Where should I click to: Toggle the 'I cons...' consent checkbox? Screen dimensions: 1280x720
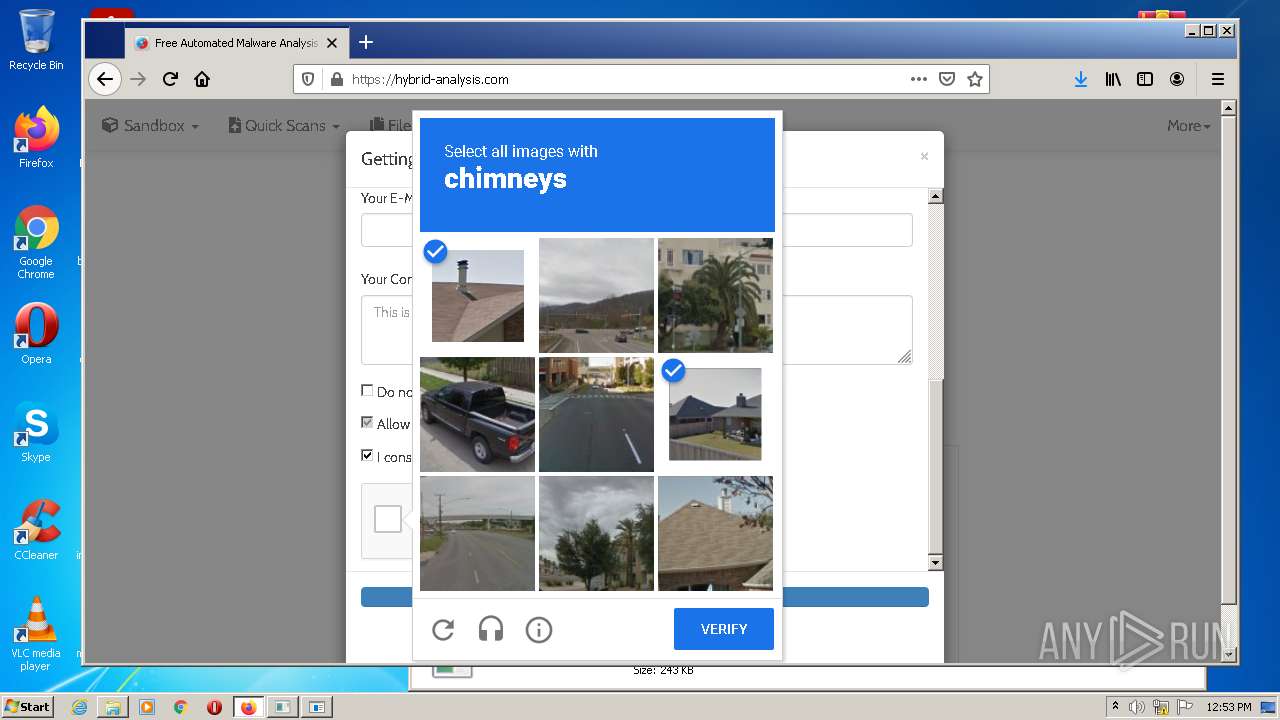tap(367, 455)
